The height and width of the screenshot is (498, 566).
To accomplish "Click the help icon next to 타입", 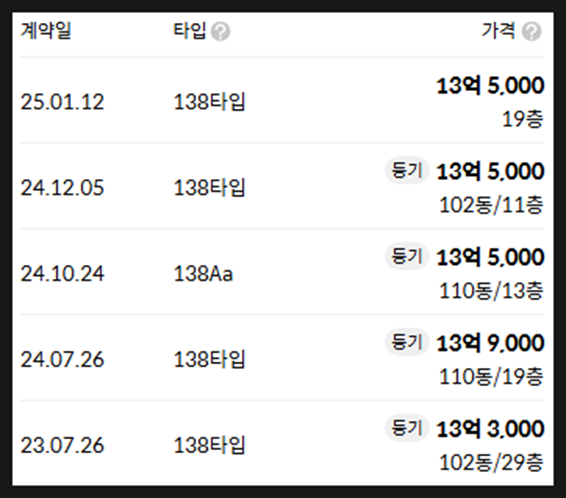I will tap(220, 31).
